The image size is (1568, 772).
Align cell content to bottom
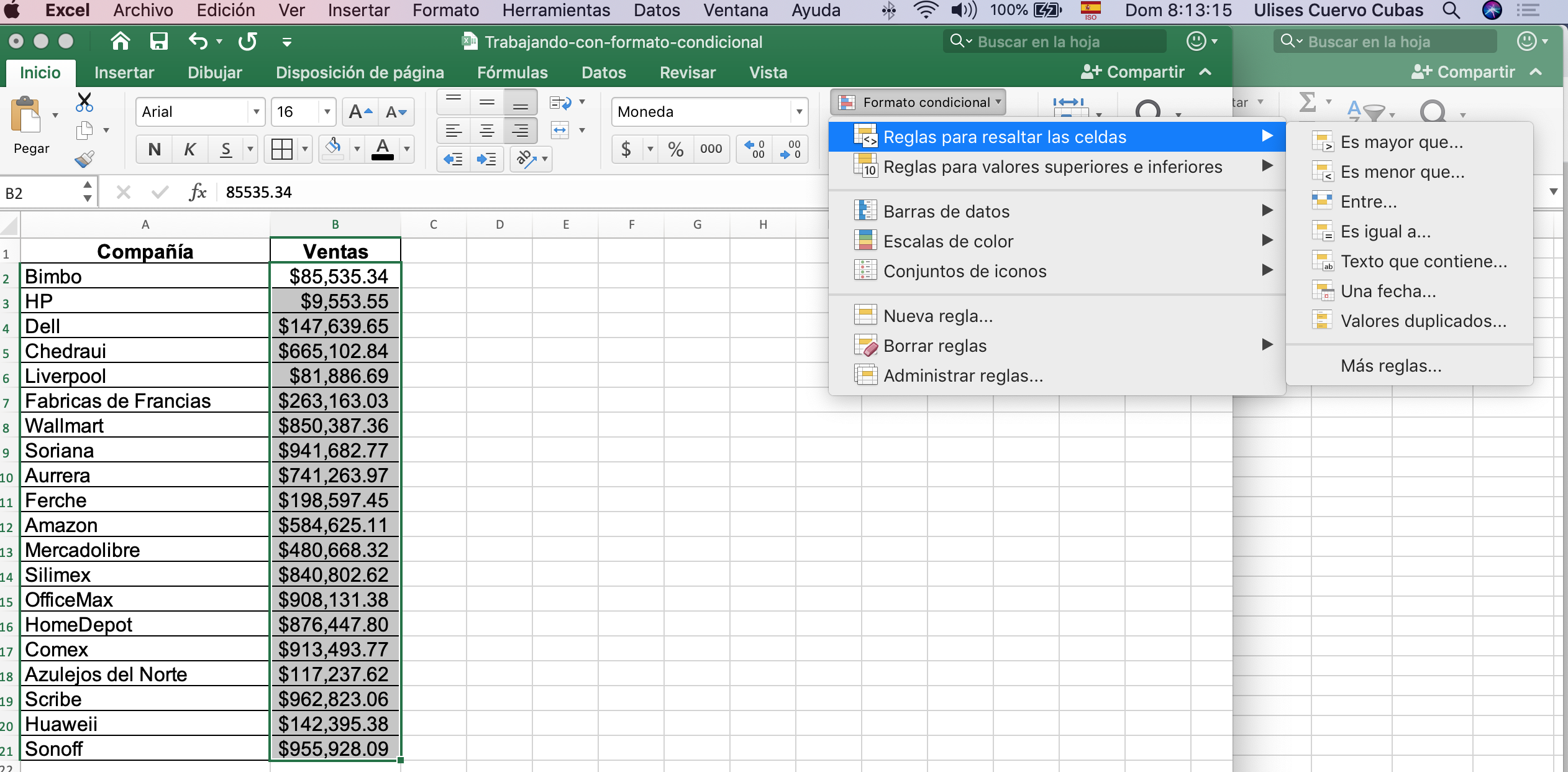coord(521,103)
